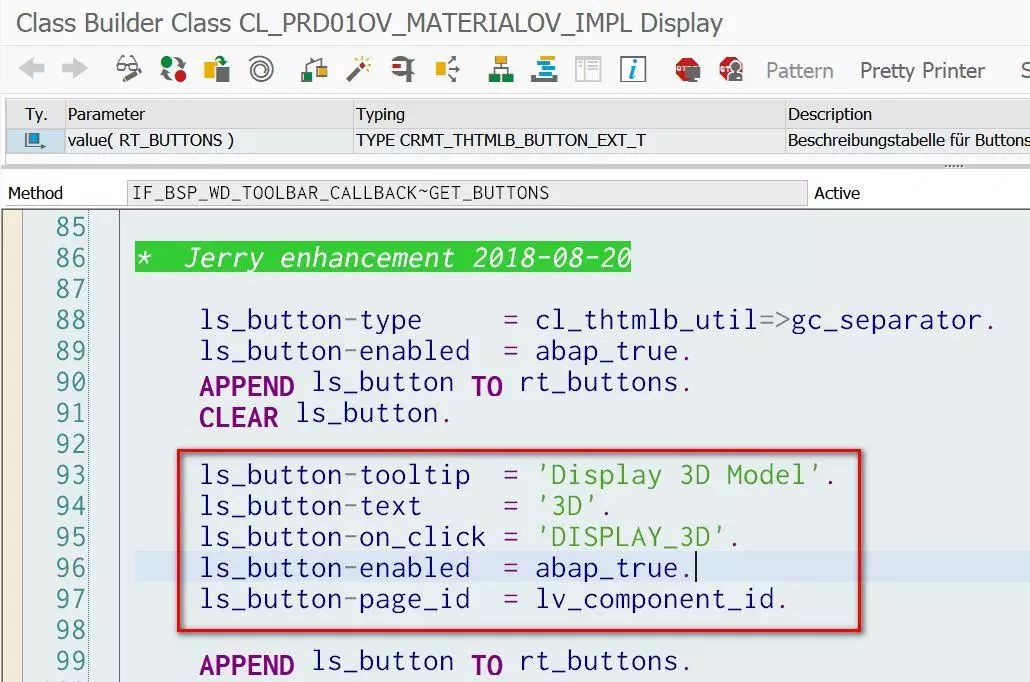This screenshot has width=1030, height=682.
Task: Click the Ty. column header
Action: click(36, 114)
